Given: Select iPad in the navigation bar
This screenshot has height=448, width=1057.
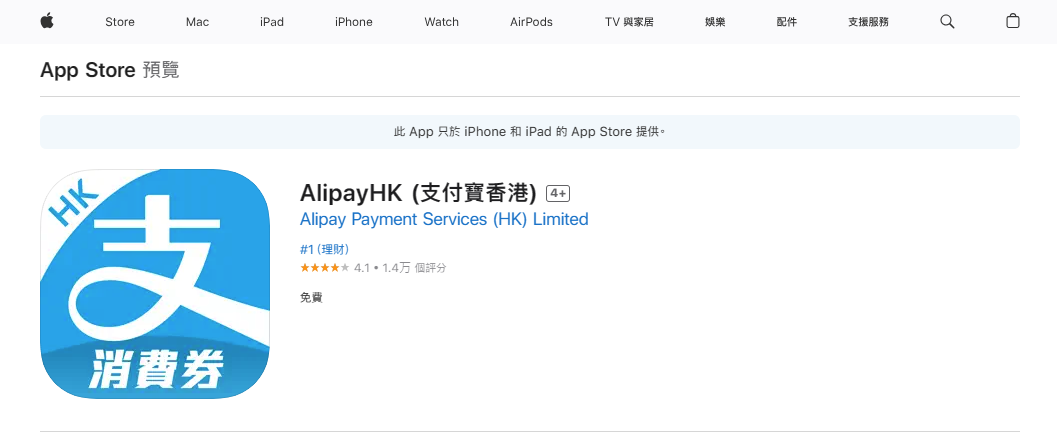Looking at the screenshot, I should pyautogui.click(x=272, y=22).
